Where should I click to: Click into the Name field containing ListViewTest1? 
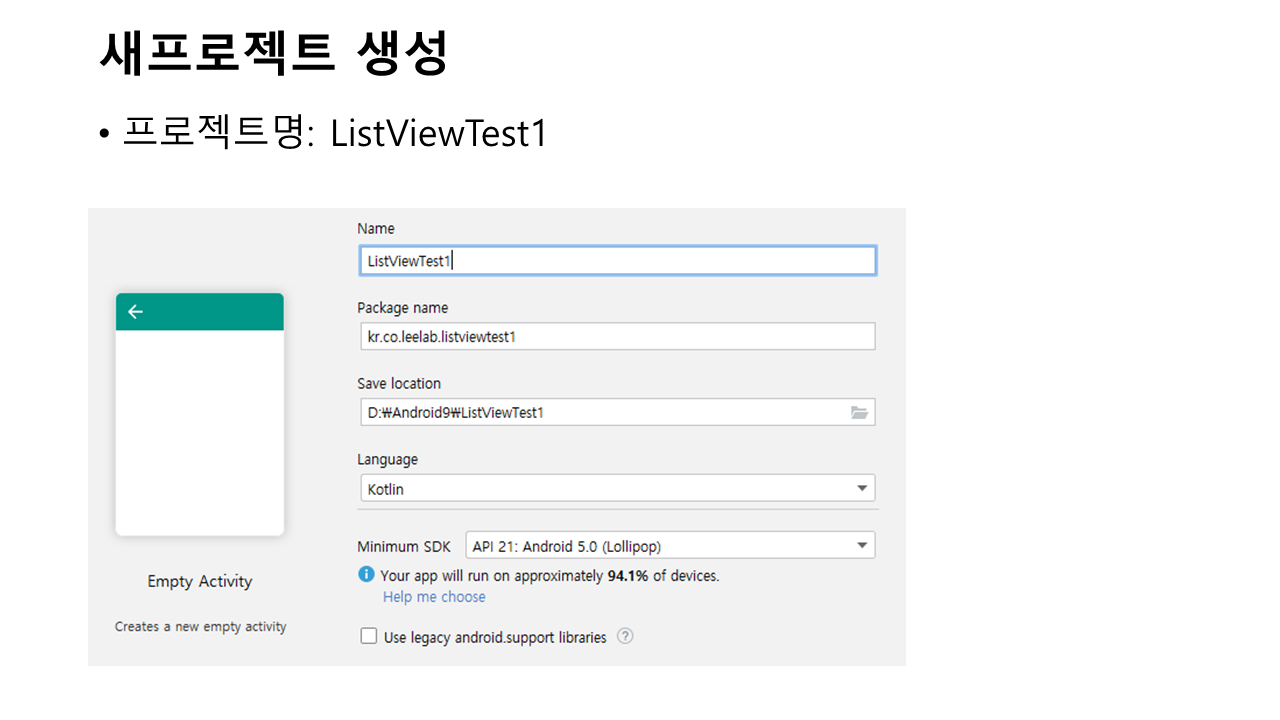click(x=616, y=261)
